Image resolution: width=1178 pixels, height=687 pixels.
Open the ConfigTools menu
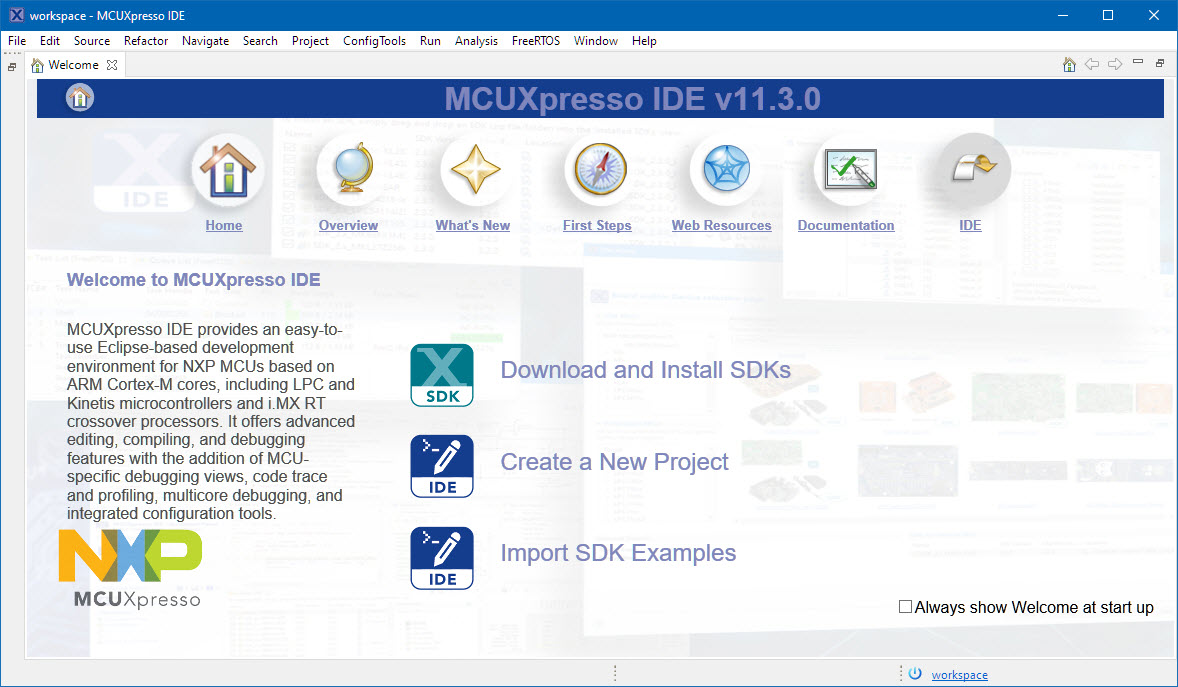(374, 41)
